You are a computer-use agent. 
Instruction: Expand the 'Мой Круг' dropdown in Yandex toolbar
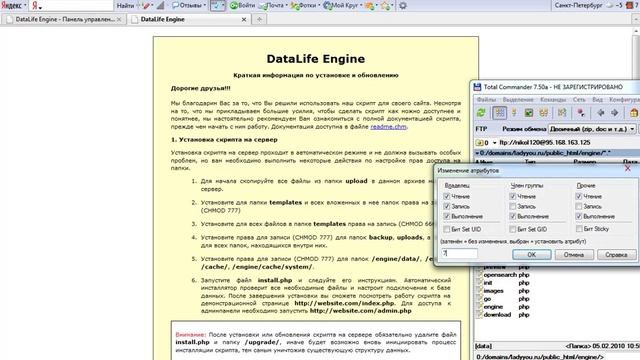click(x=361, y=6)
